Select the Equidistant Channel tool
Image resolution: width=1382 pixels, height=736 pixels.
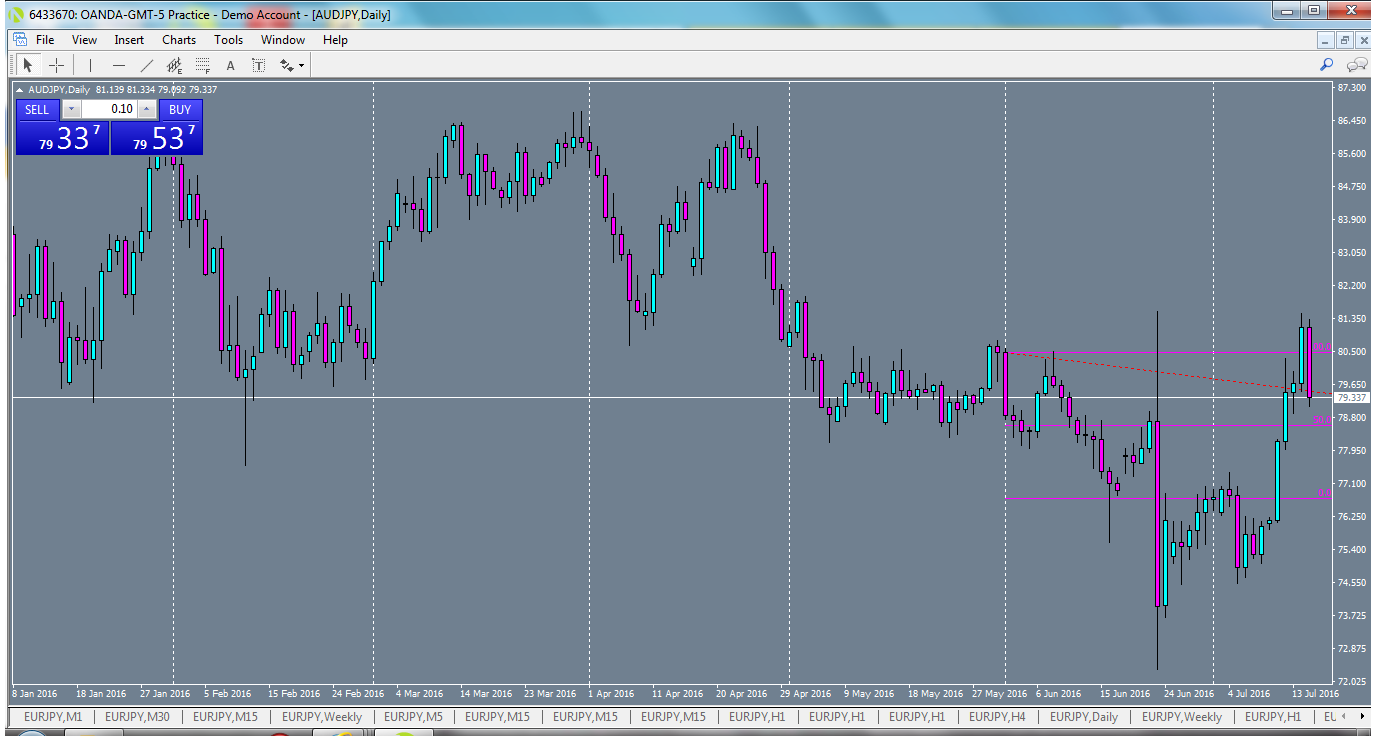(174, 64)
